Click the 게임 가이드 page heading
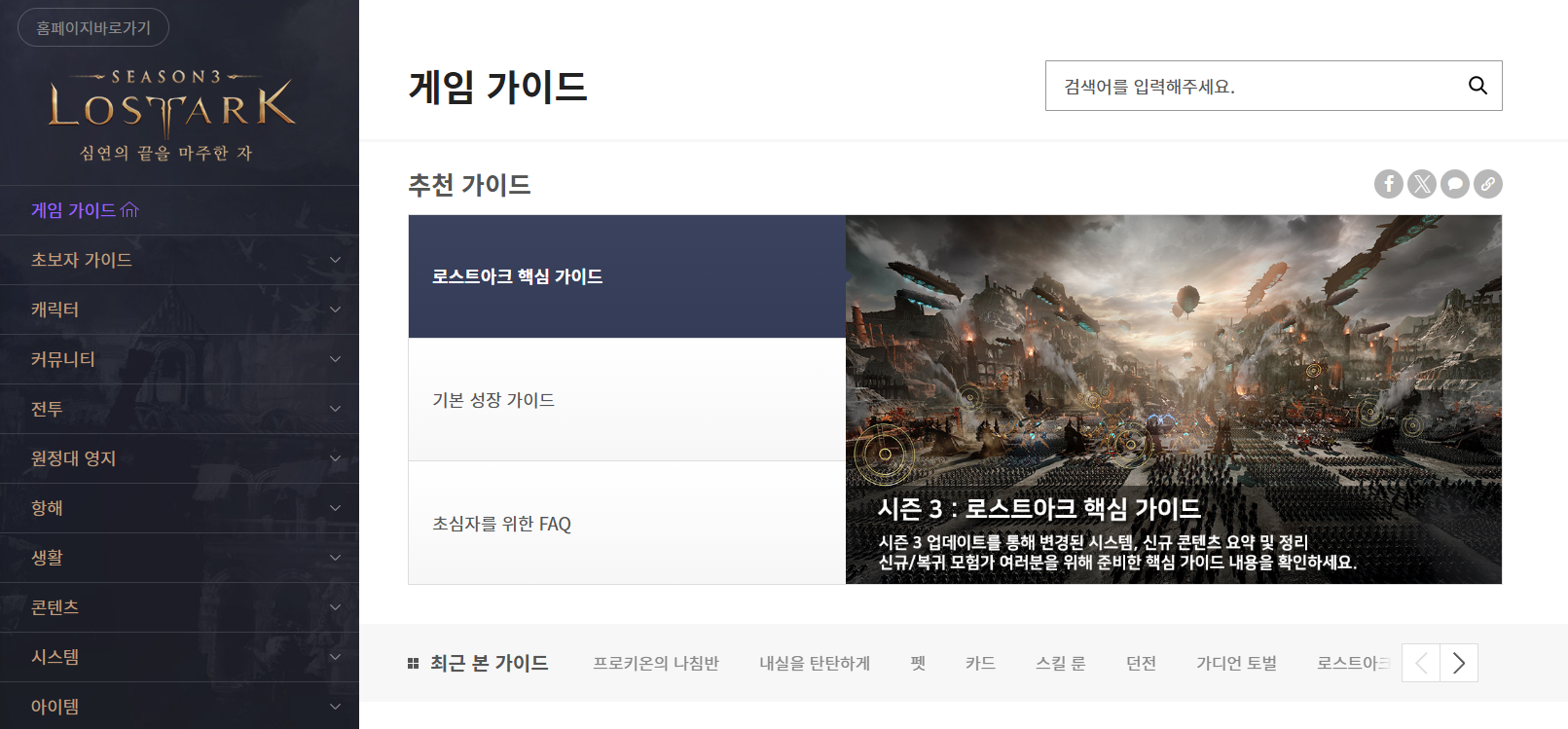Viewport: 1568px width, 729px height. pos(497,87)
